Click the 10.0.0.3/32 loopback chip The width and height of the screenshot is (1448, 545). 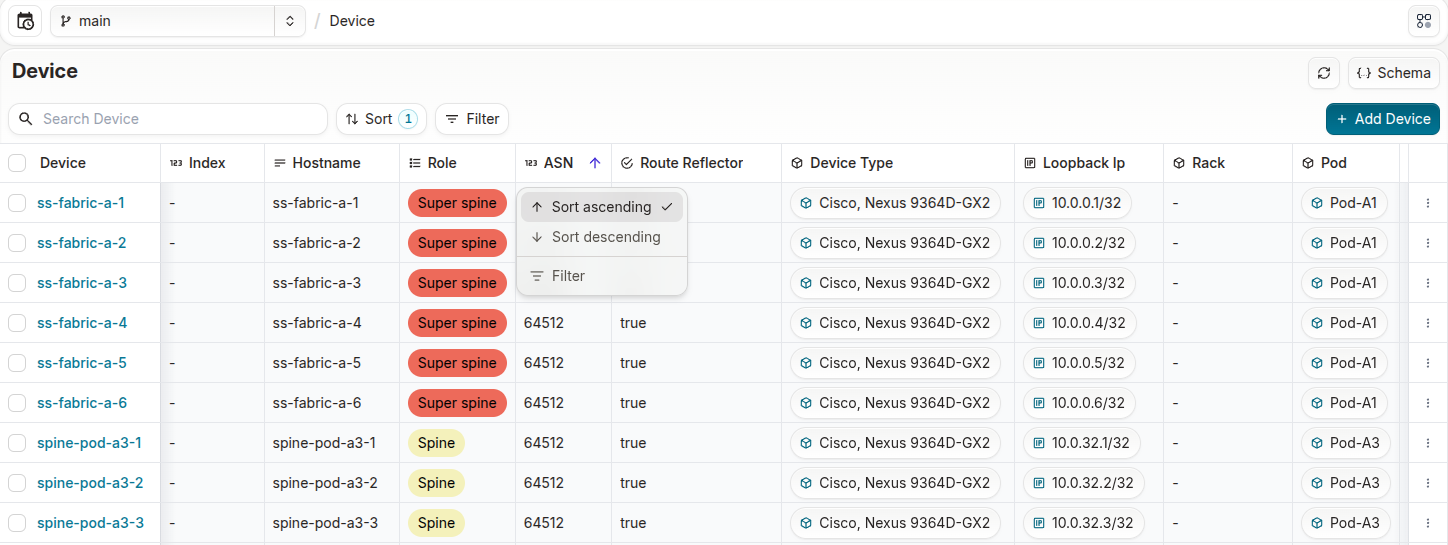pyautogui.click(x=1079, y=283)
